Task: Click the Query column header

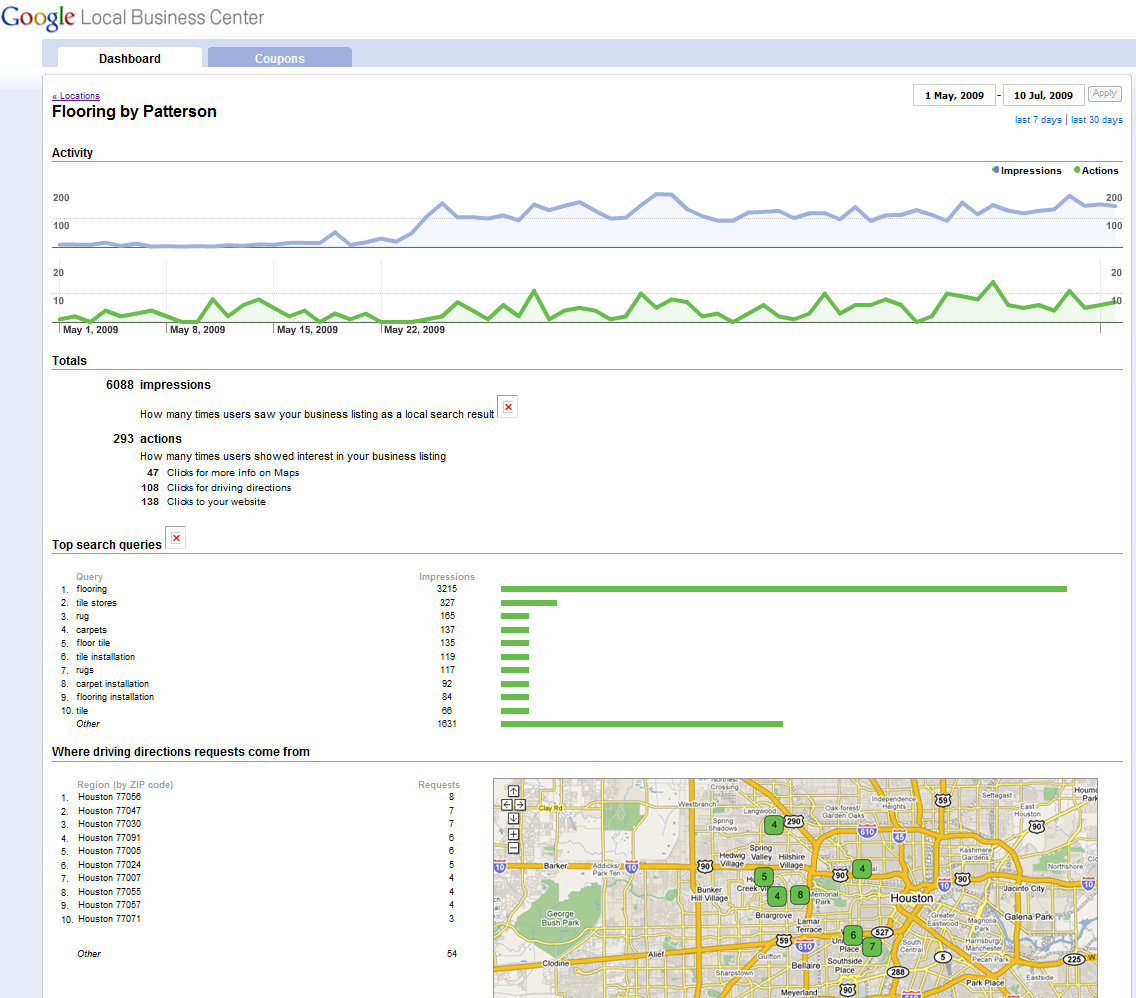Action: coord(89,576)
